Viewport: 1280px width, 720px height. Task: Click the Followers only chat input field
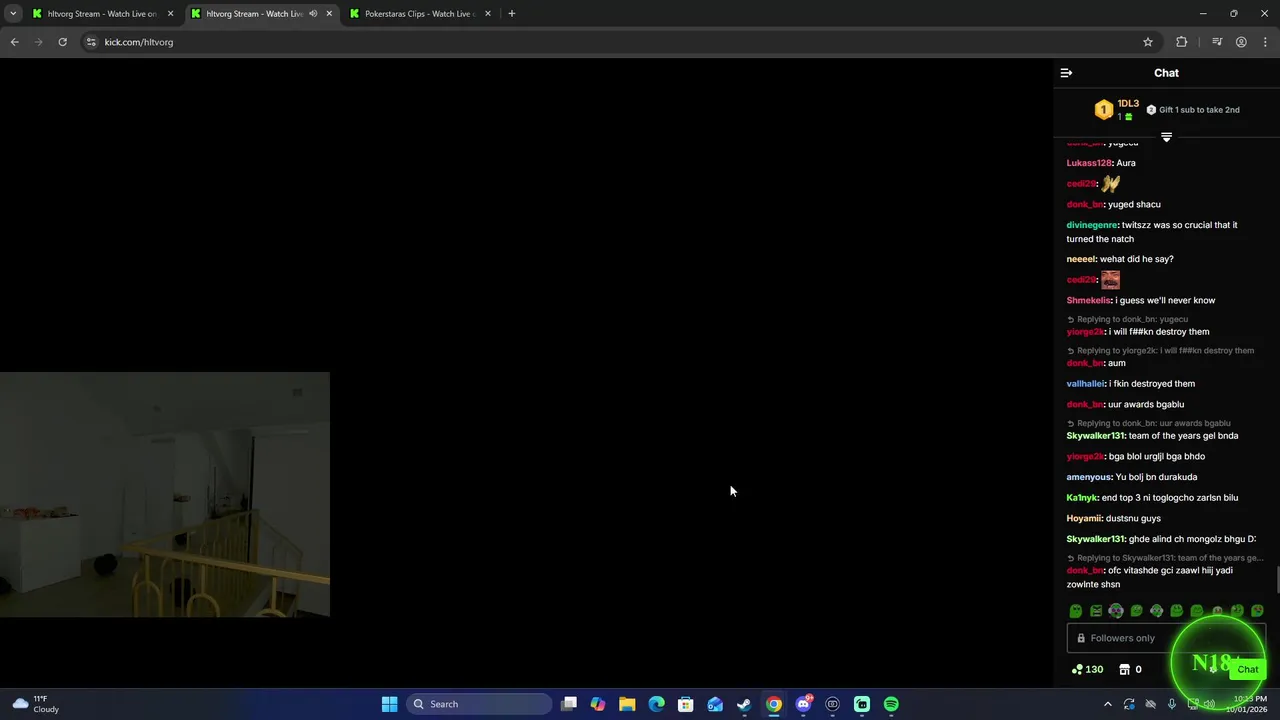(x=1166, y=638)
